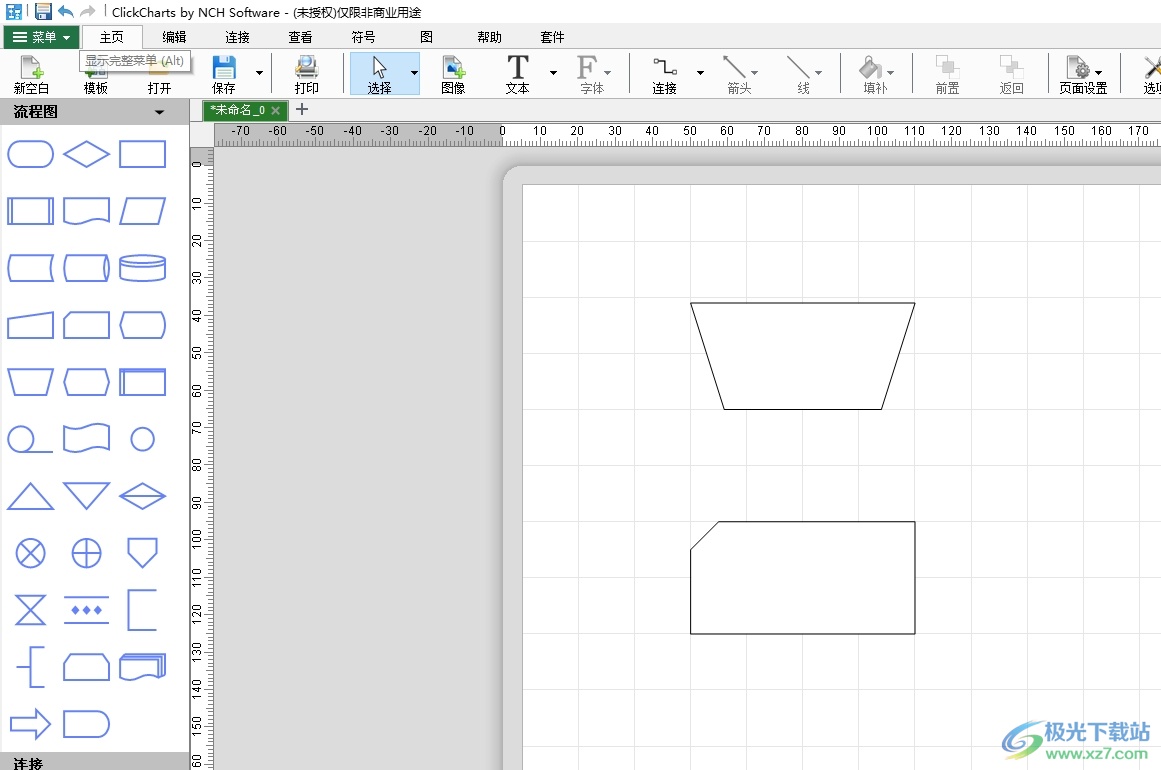Screen dimensions: 1161x770
Task: Pick the D-shaped delay shape
Action: coord(87,724)
